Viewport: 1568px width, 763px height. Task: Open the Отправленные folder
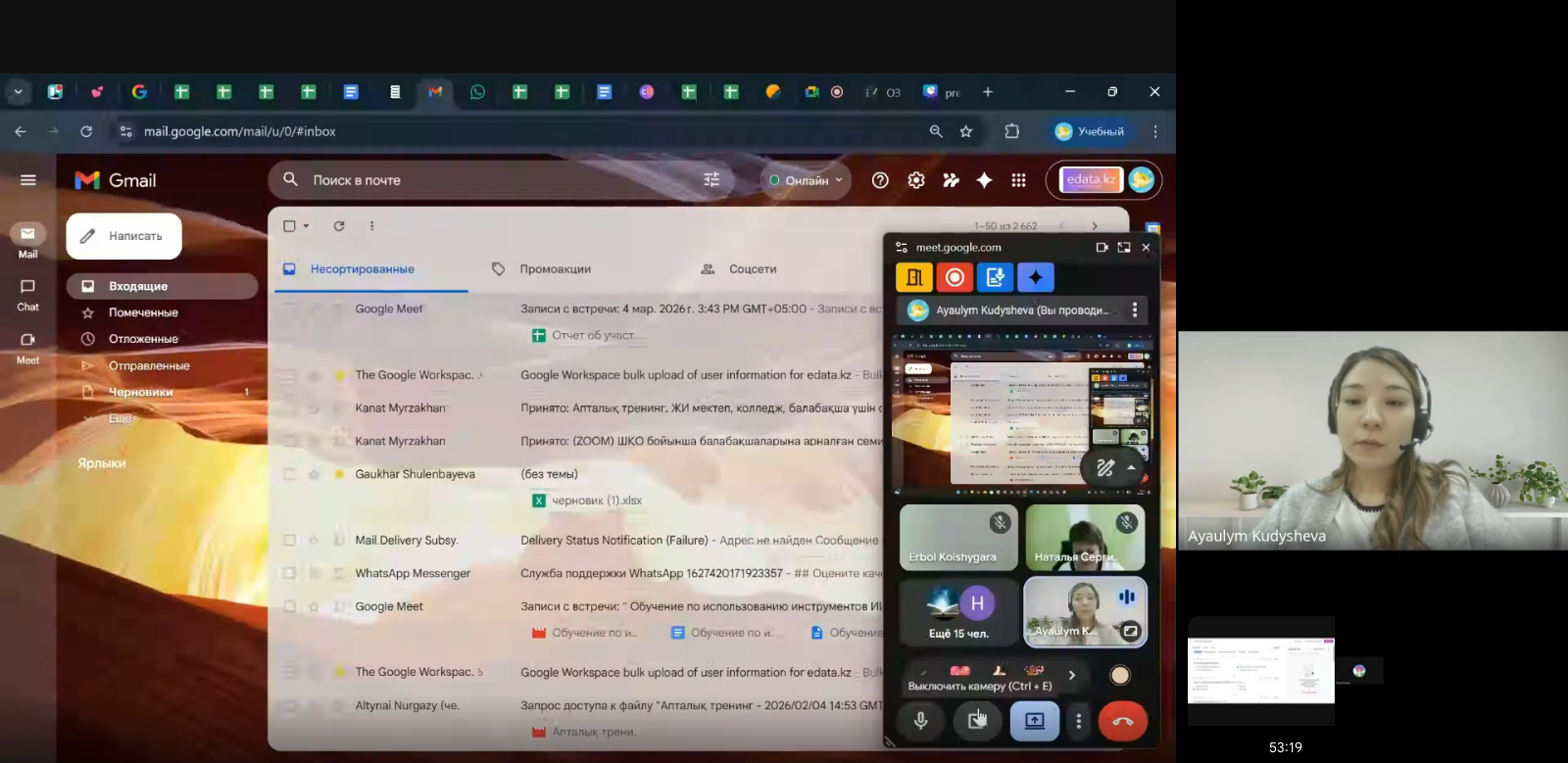coord(149,365)
